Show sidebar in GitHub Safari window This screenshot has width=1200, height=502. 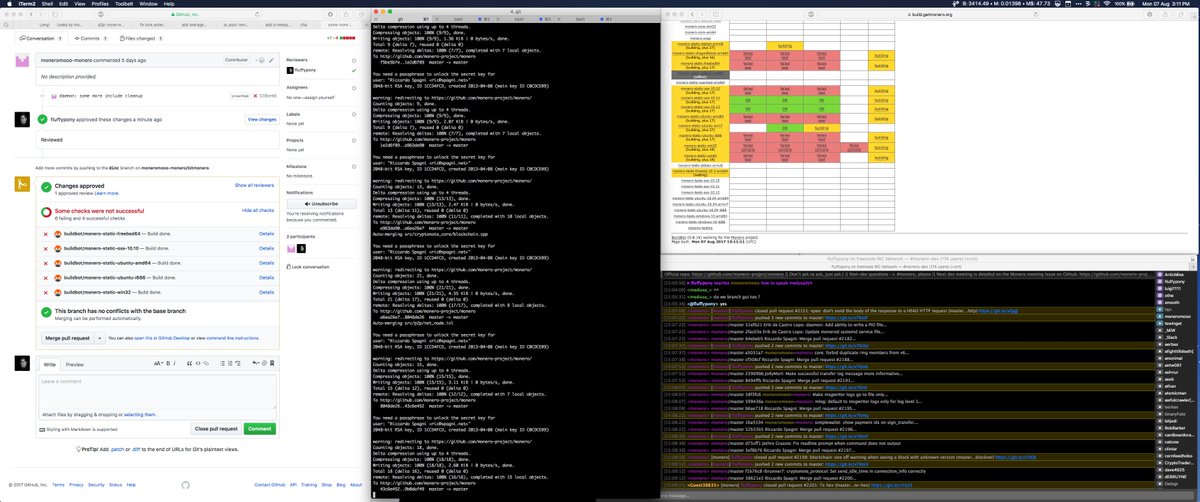coord(55,14)
